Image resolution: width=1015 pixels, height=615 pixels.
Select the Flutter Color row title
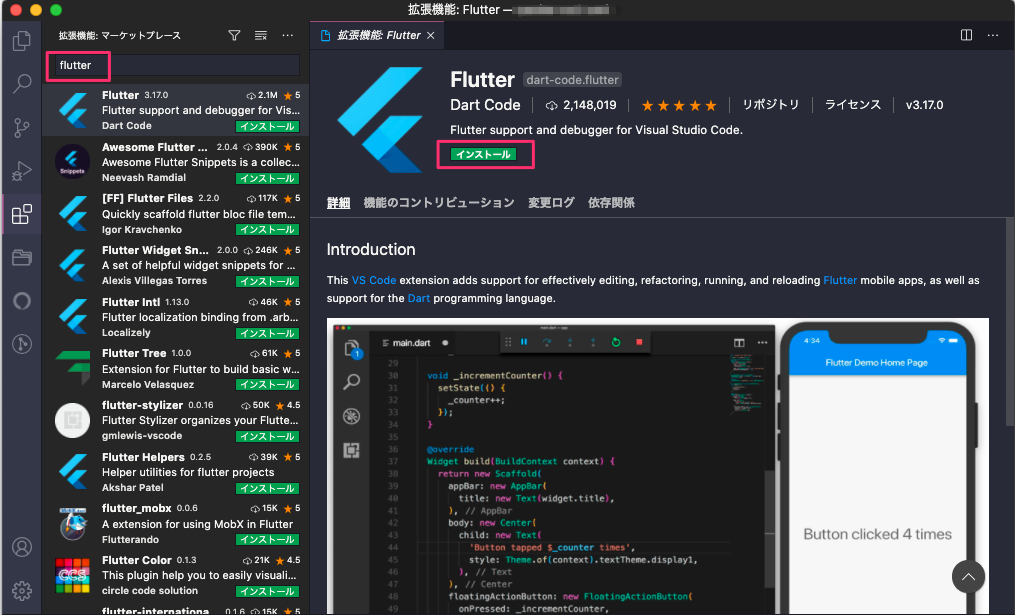click(x=137, y=560)
